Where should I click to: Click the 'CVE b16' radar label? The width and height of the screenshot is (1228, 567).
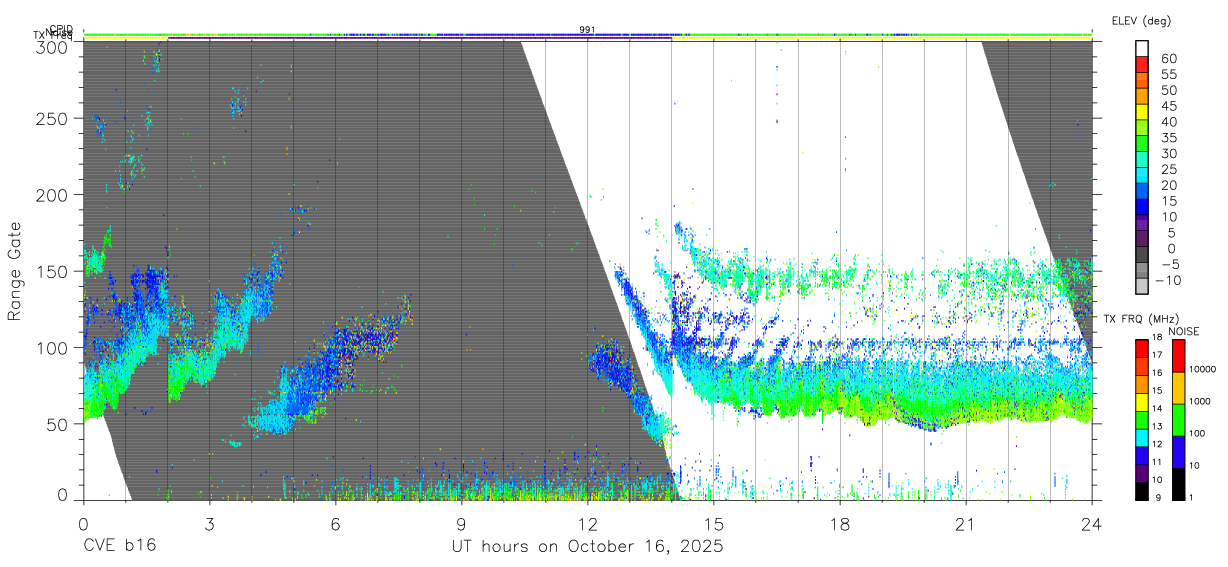(119, 547)
